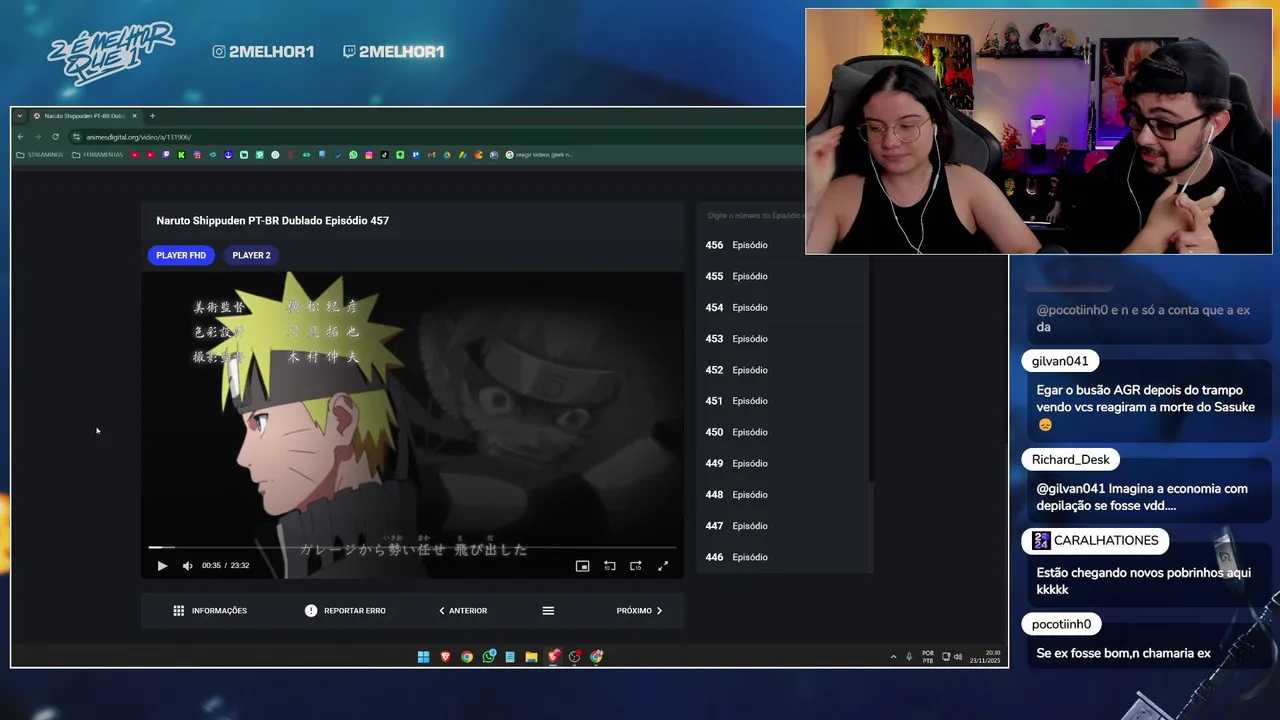Image resolution: width=1280 pixels, height=720 pixels.
Task: Click REPORTAR ERRO button
Action: click(345, 611)
